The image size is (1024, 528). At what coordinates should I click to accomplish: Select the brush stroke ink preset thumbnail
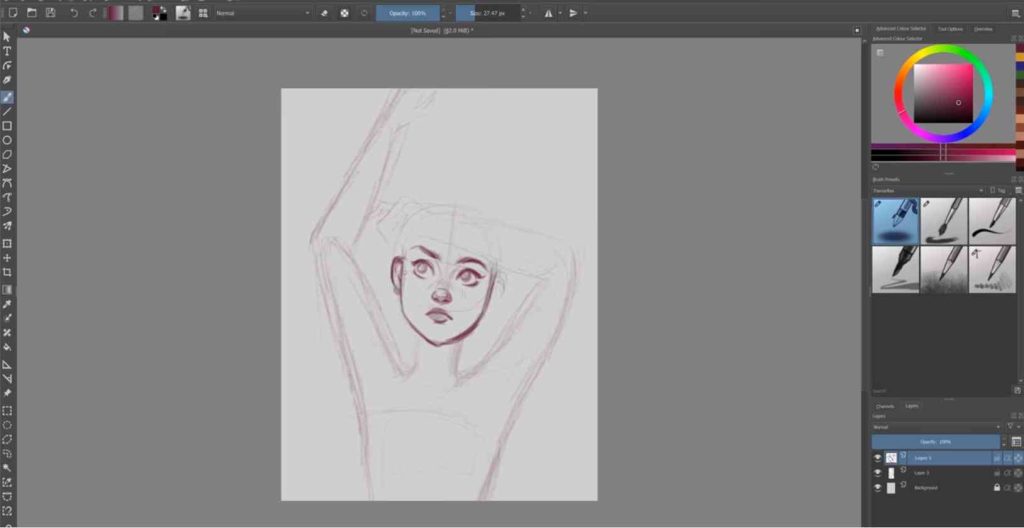pos(992,221)
